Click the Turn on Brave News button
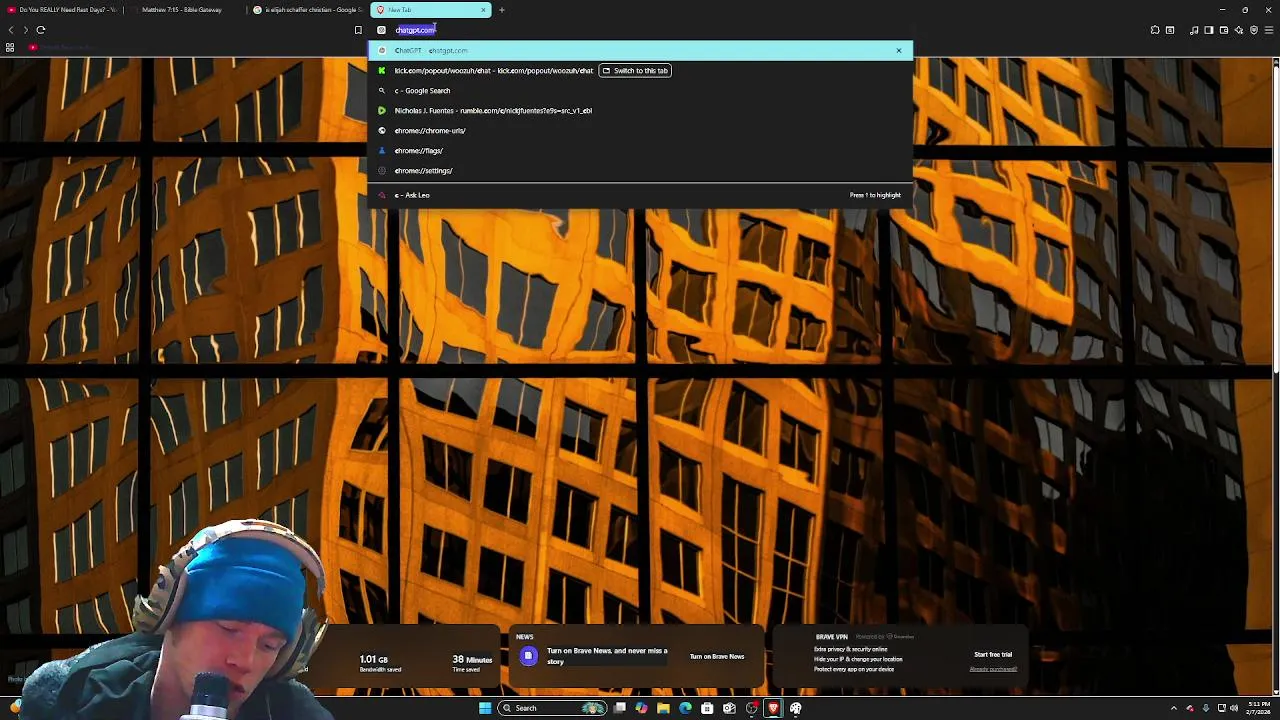Screen dimensions: 1280x720 click(x=717, y=657)
